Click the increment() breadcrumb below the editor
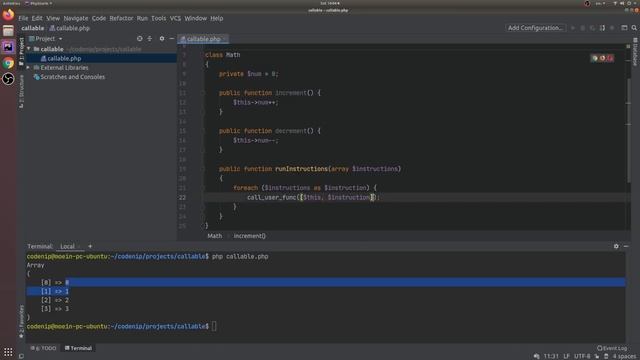 tap(249, 236)
